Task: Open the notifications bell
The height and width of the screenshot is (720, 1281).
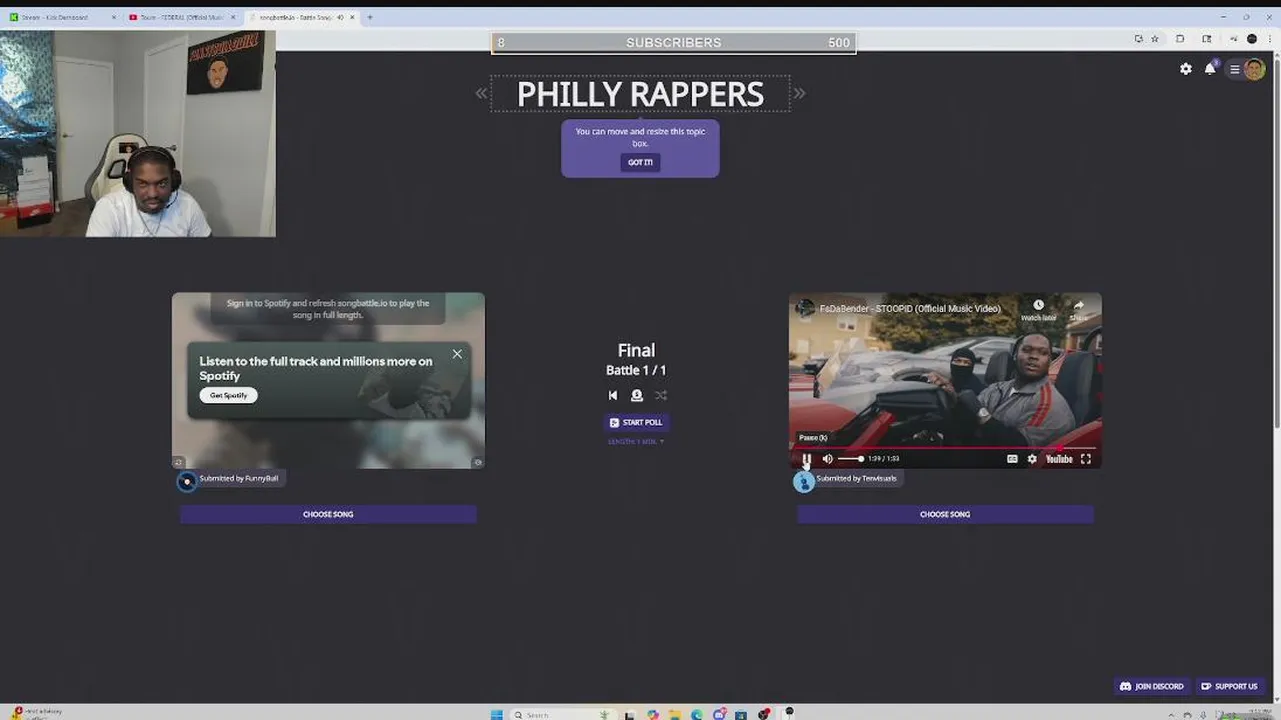Action: pos(1210,69)
